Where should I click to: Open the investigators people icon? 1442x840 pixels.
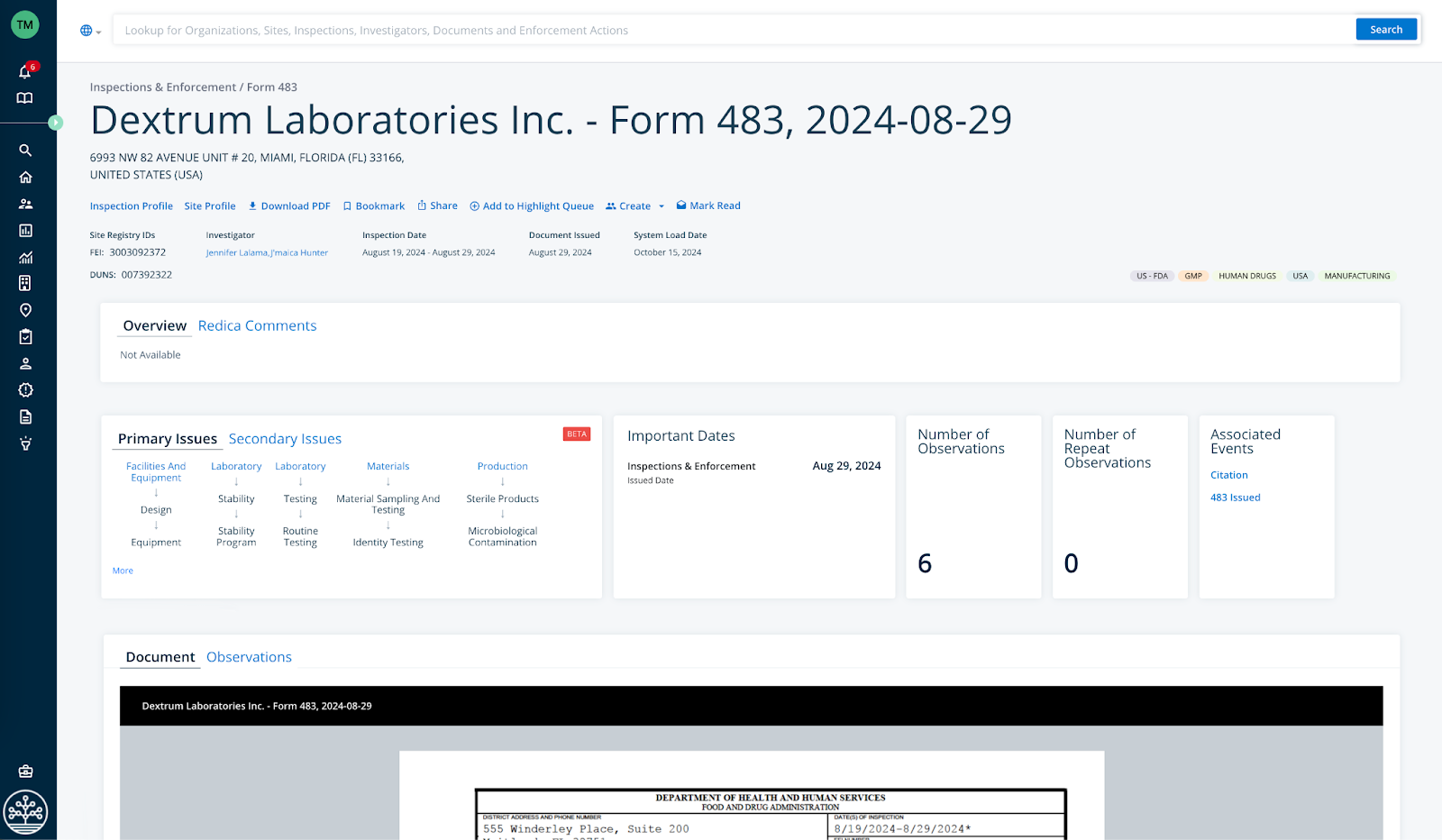(25, 204)
